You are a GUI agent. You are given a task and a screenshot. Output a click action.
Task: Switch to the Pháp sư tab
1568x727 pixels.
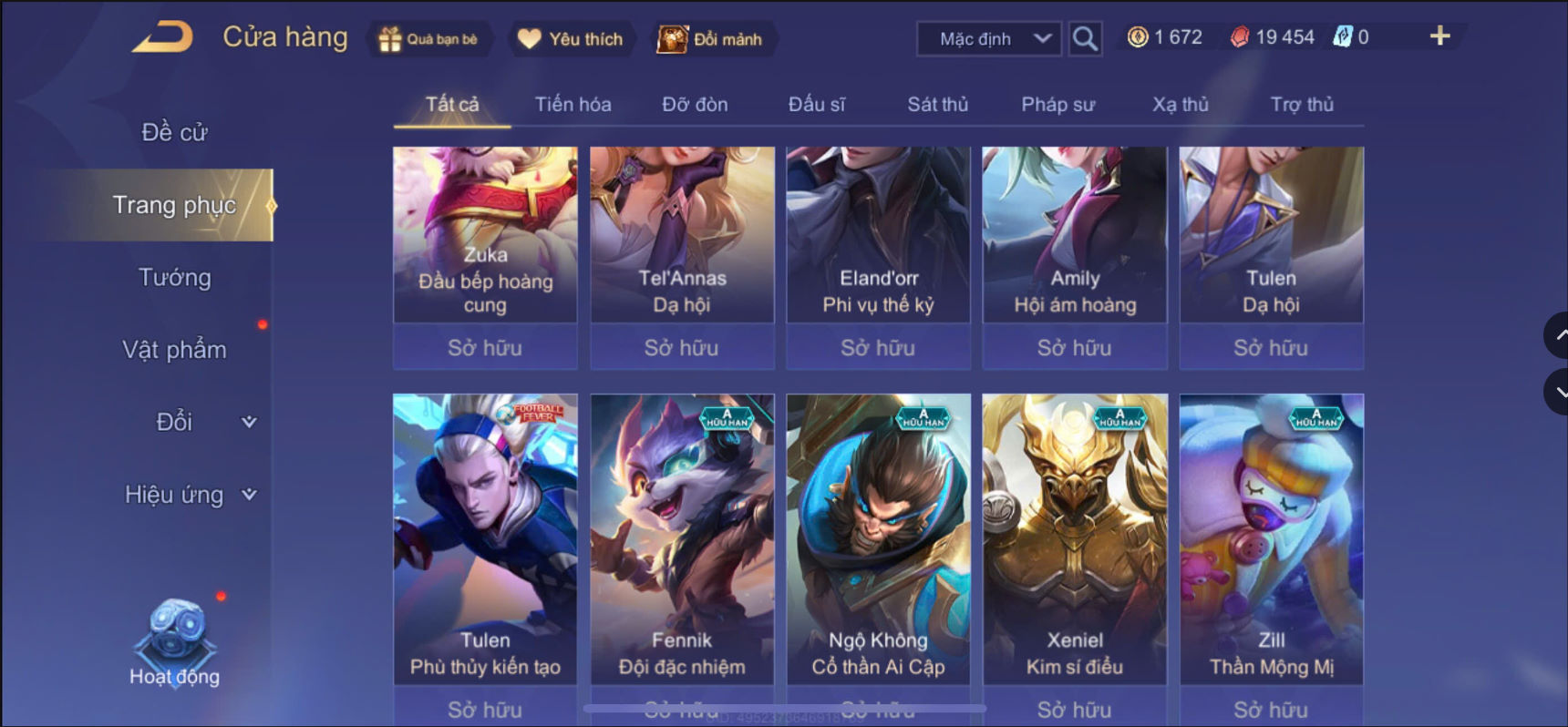[x=1057, y=105]
